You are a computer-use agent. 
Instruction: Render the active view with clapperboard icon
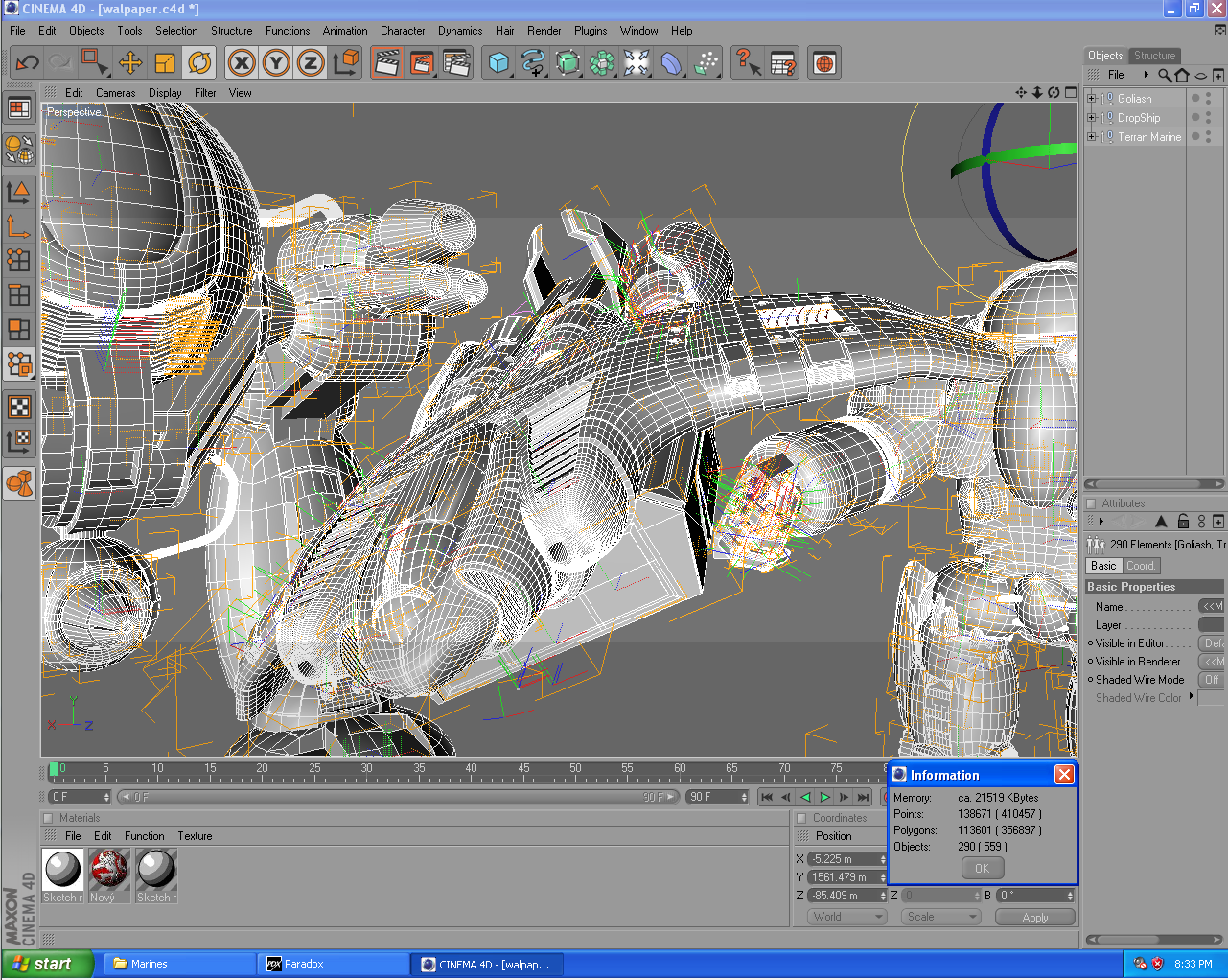pyautogui.click(x=386, y=63)
